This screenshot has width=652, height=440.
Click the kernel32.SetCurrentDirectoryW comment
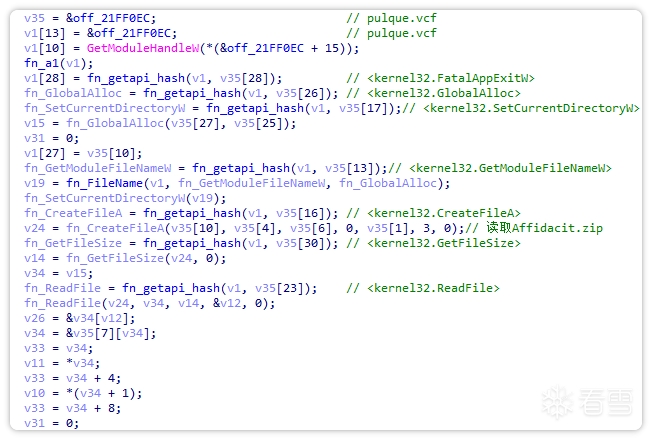tap(521, 108)
